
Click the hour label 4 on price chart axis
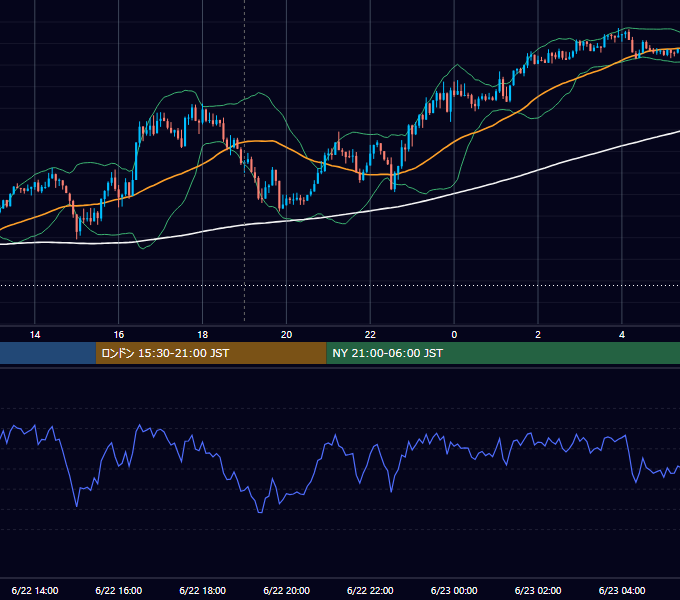(622, 335)
